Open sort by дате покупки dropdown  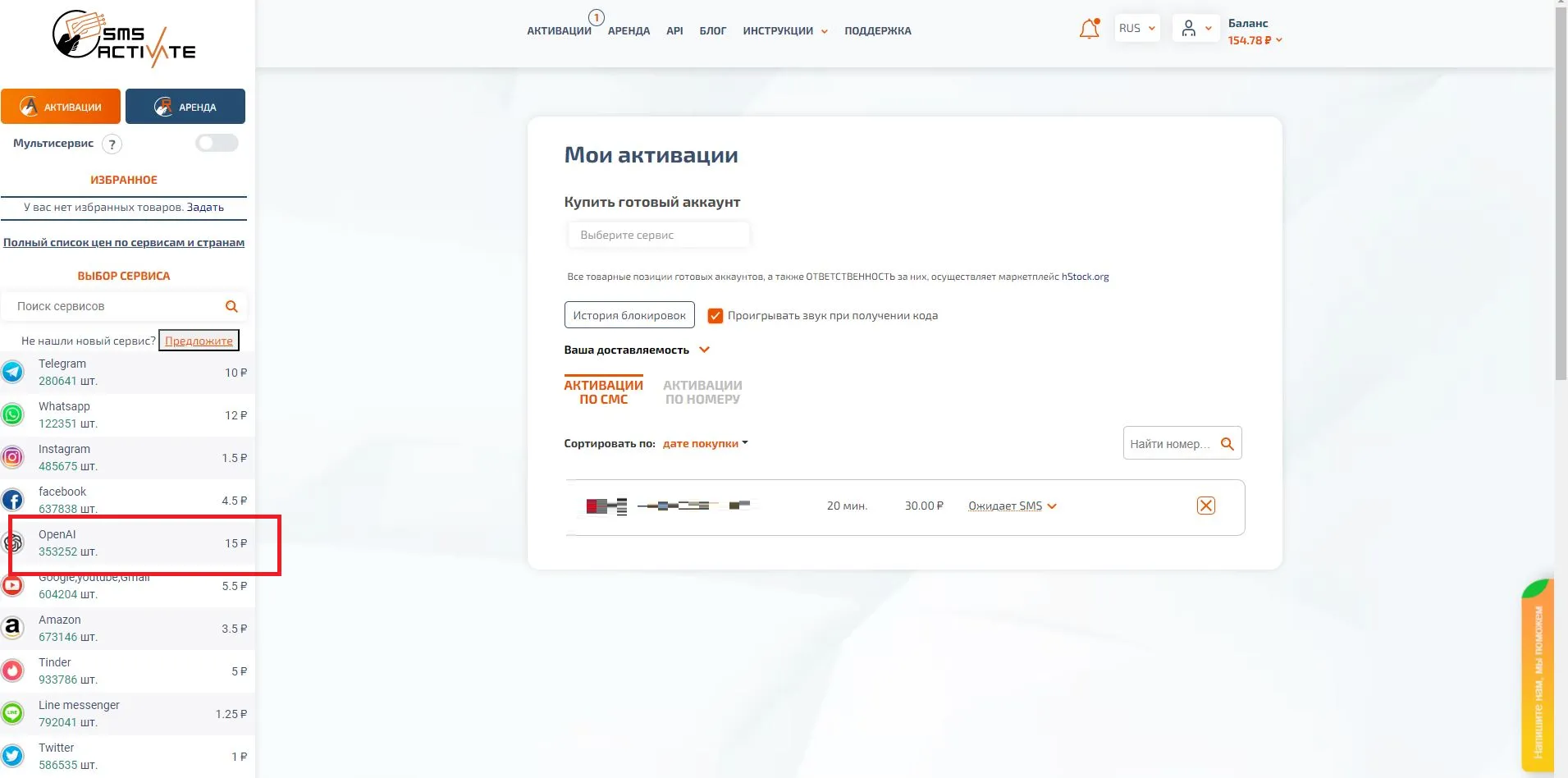705,444
